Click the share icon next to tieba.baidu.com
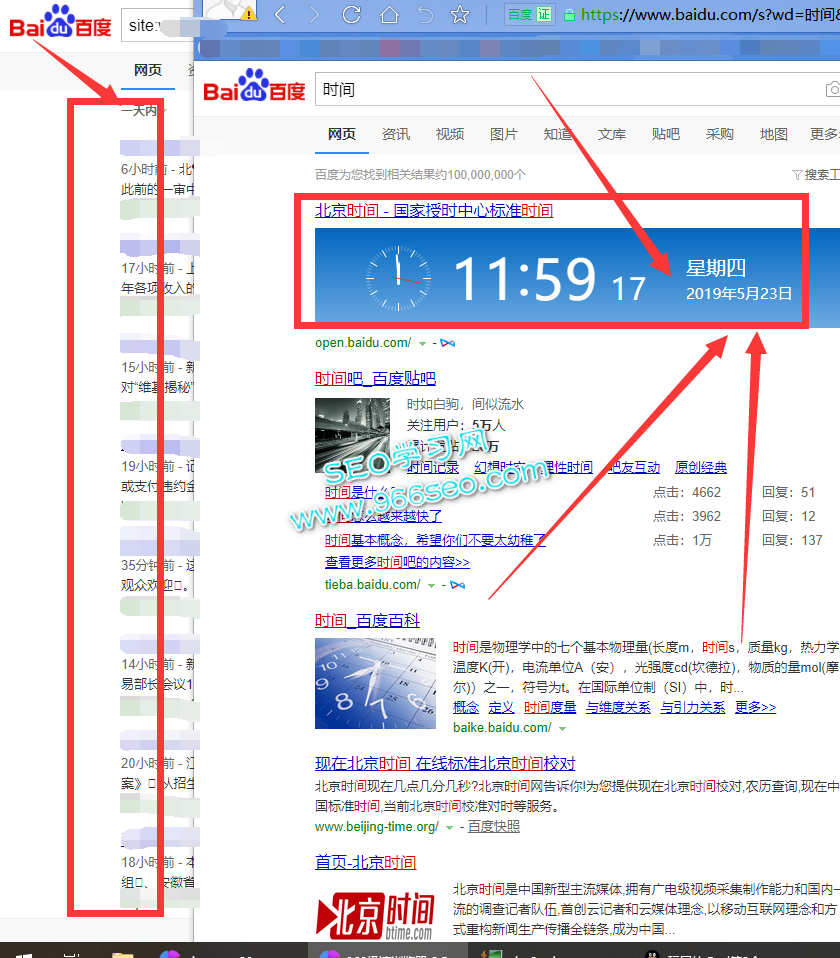This screenshot has height=958, width=840. click(458, 585)
